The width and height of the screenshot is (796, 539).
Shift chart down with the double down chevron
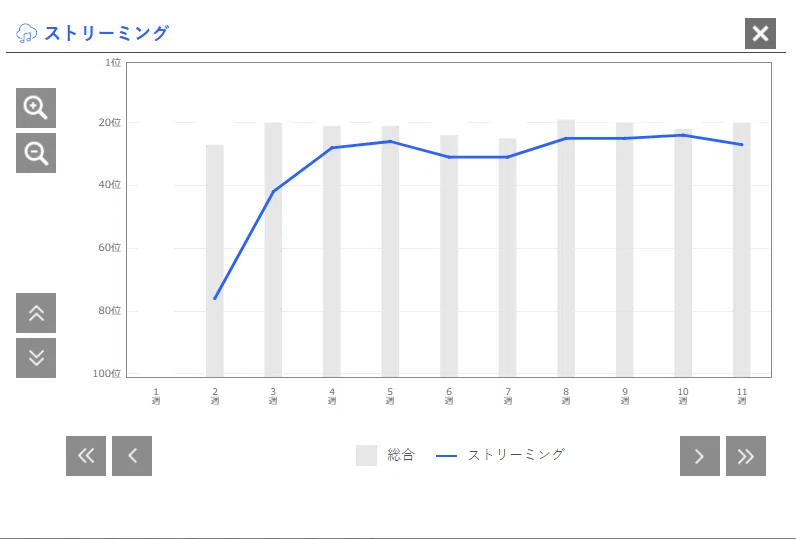[36, 358]
